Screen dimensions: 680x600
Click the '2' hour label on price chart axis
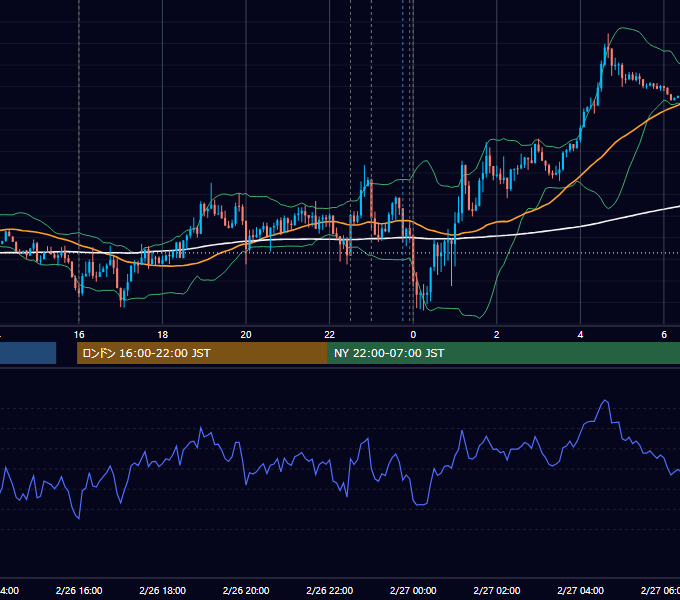497,335
